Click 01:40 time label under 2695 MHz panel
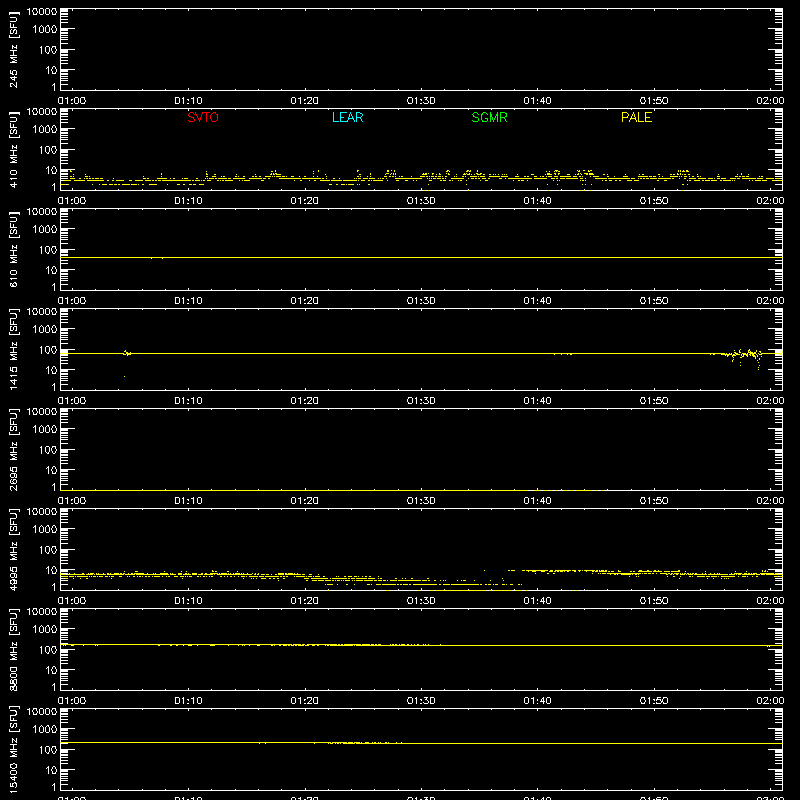Viewport: 800px width, 800px height. 537,501
